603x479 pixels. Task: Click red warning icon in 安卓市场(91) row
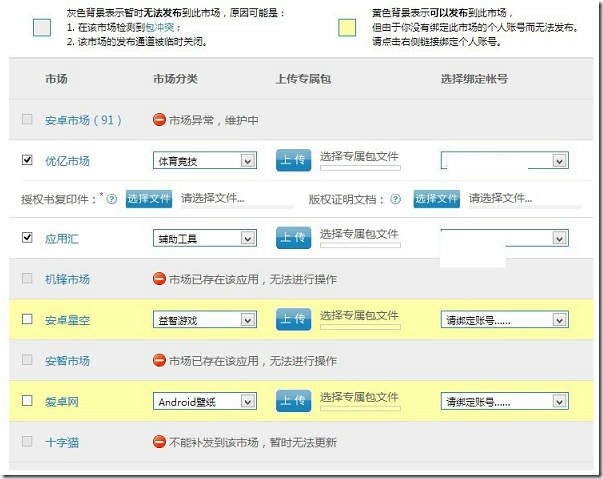pos(159,120)
